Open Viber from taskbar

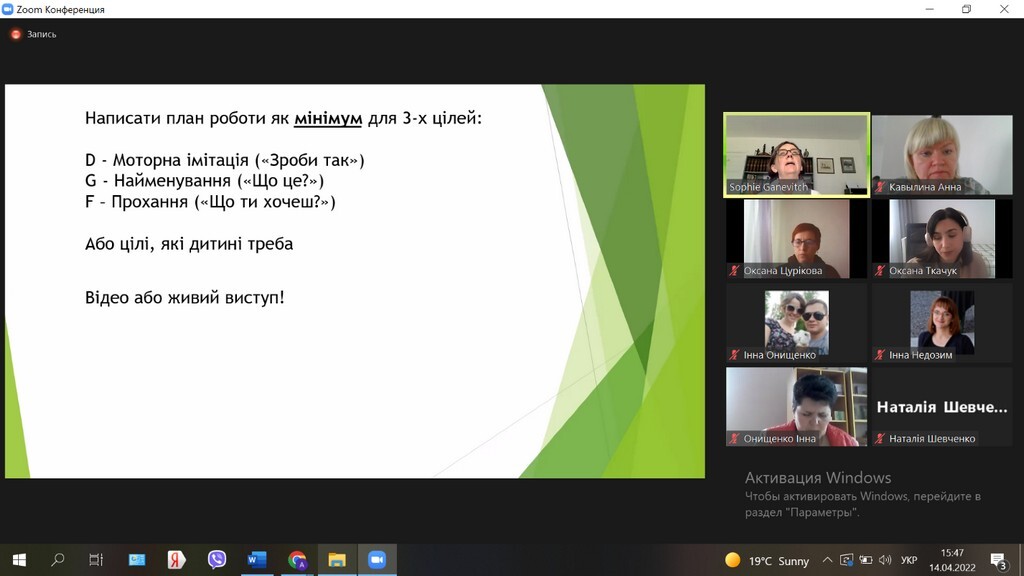pyautogui.click(x=216, y=560)
